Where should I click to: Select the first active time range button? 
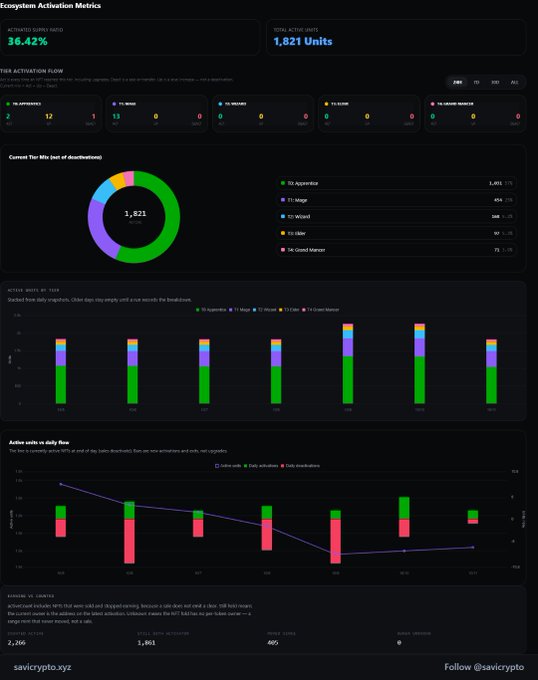[x=457, y=82]
